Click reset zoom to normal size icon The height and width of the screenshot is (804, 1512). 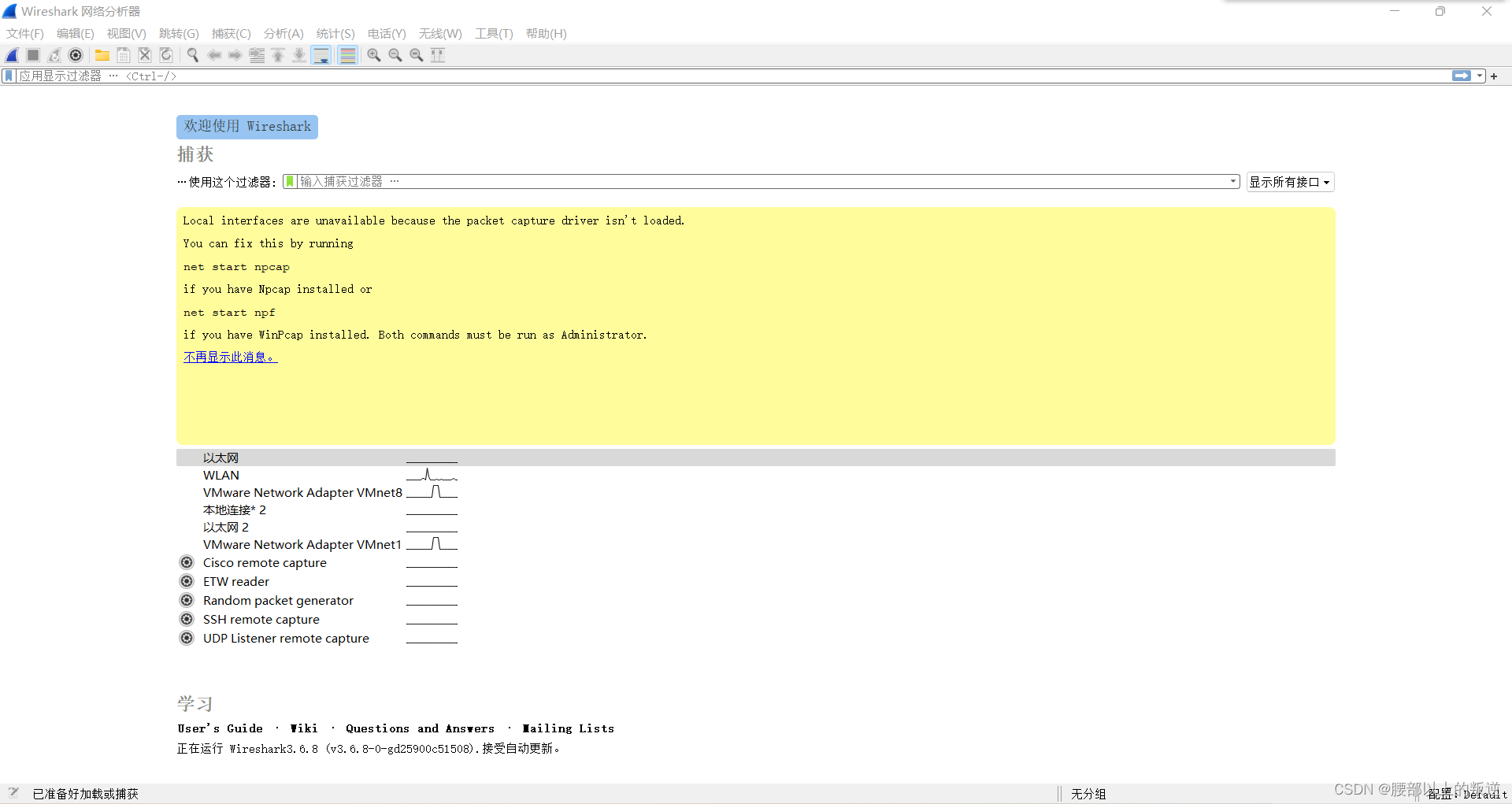click(417, 55)
